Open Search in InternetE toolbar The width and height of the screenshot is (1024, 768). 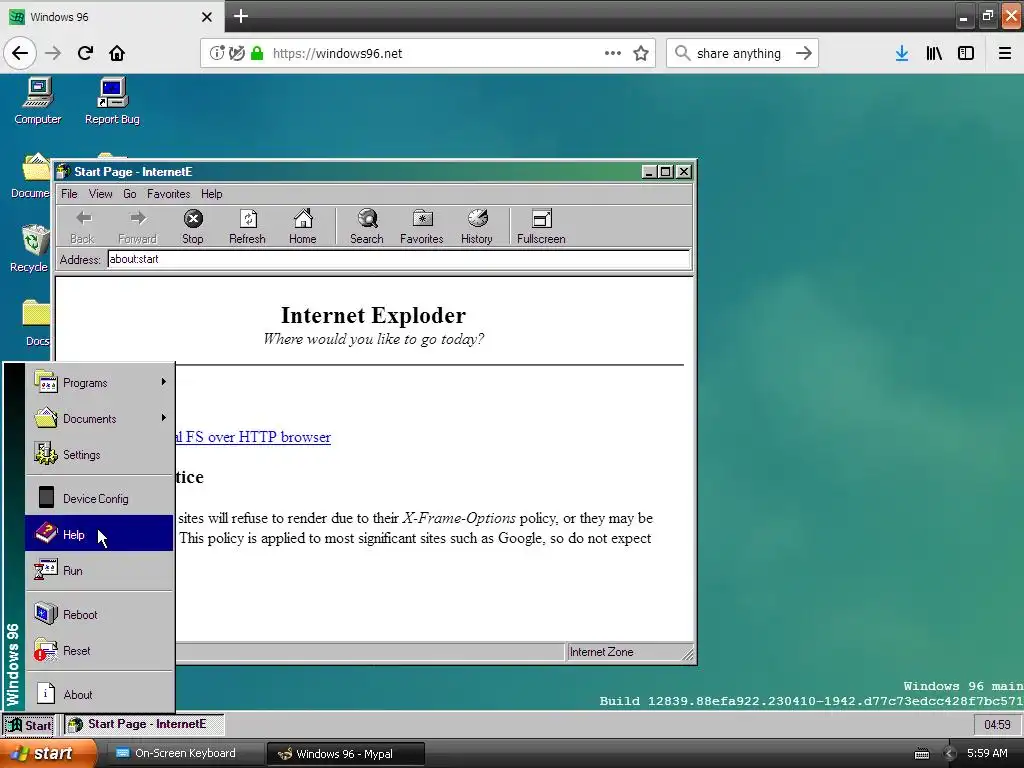click(x=366, y=227)
